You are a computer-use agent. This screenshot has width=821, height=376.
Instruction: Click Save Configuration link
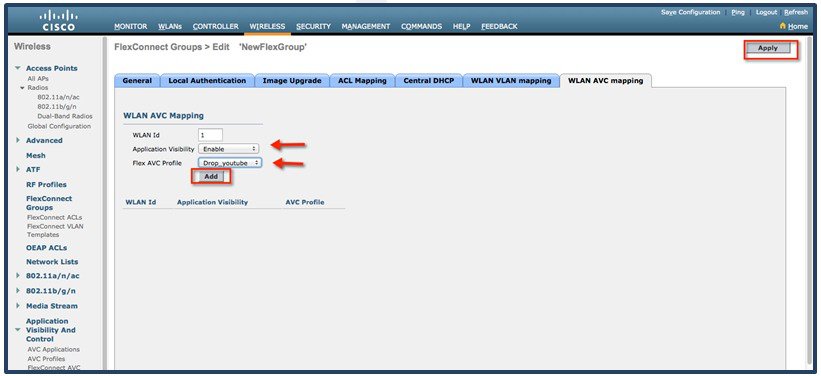coord(690,12)
